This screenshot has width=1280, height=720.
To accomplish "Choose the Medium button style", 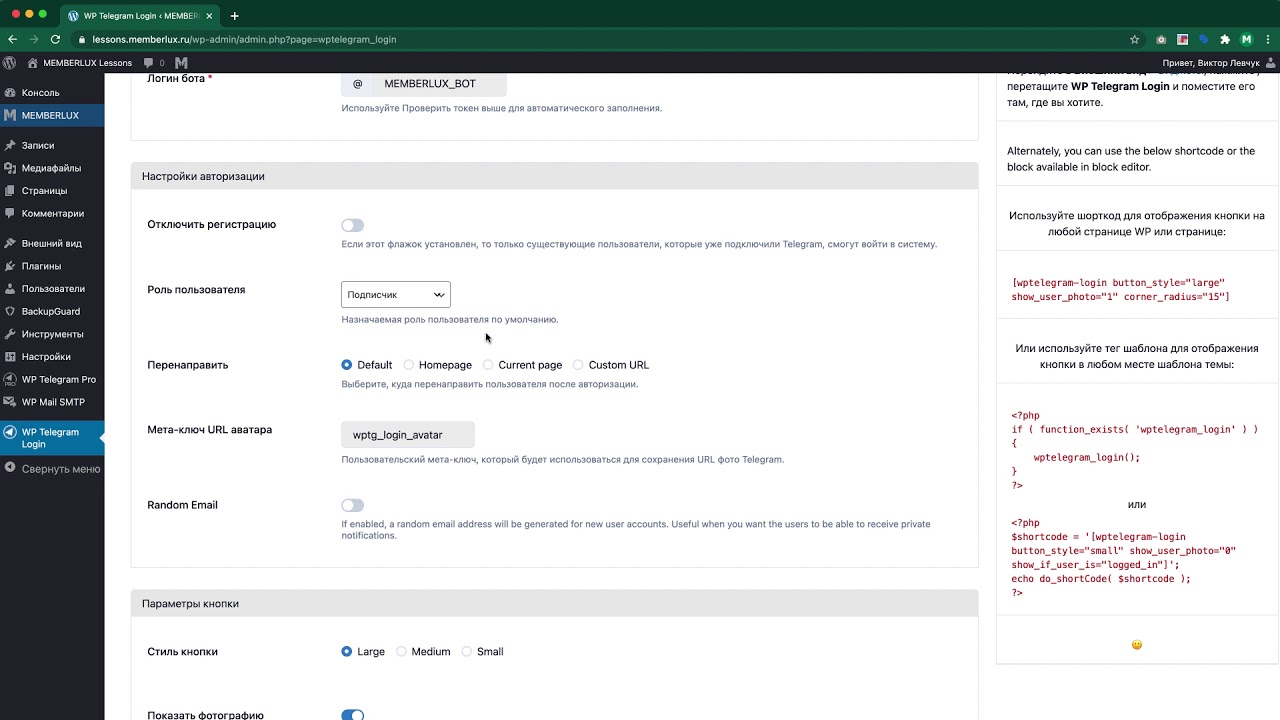I will point(401,651).
